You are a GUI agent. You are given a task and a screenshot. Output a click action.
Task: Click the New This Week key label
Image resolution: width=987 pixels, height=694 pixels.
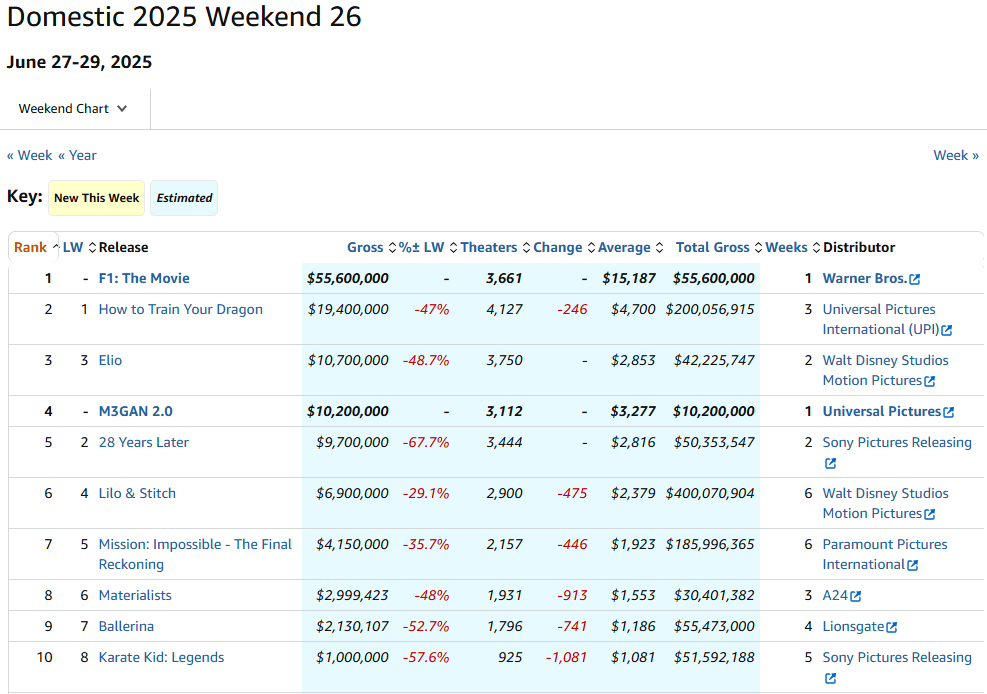[x=96, y=198]
